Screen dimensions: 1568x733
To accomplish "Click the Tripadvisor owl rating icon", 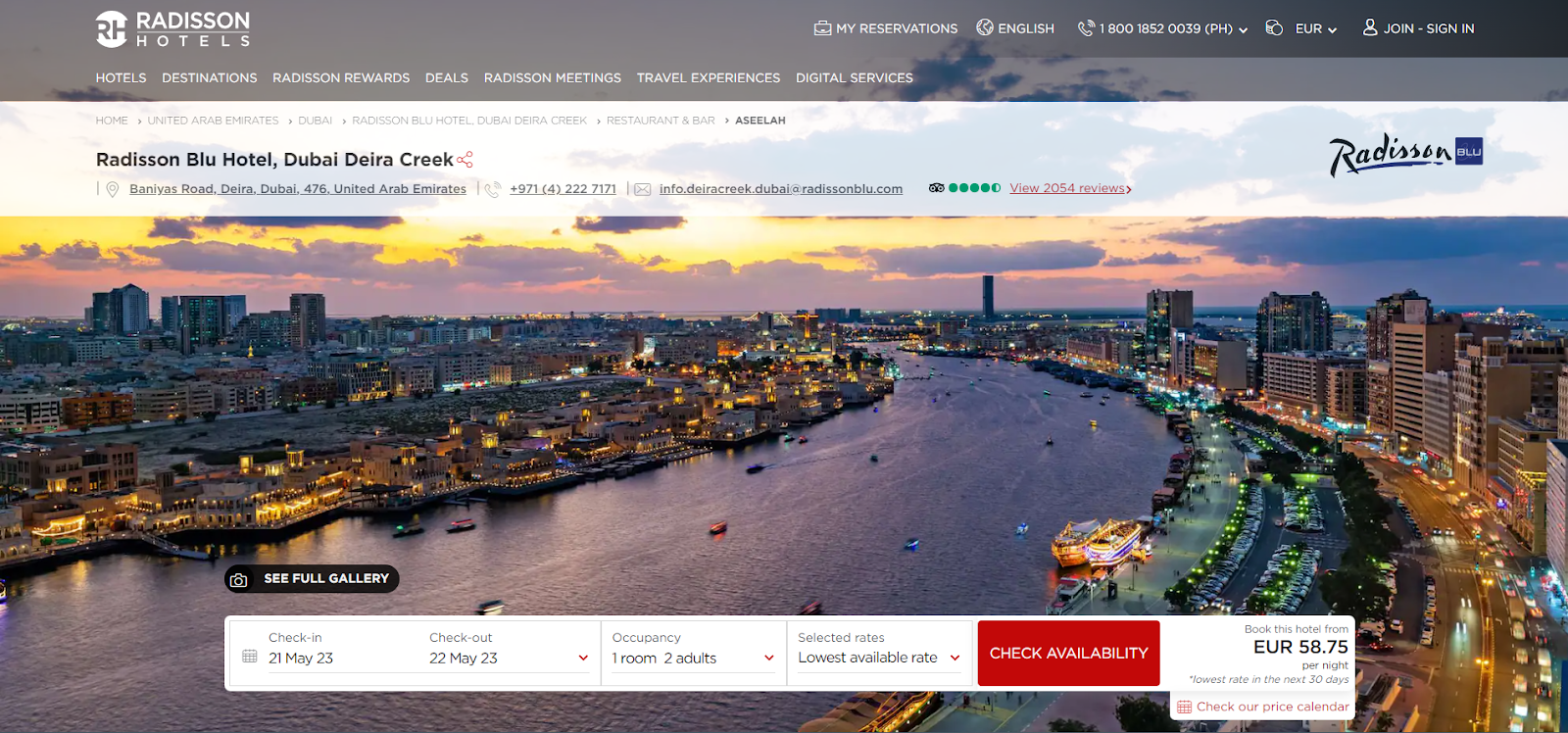I will click(x=937, y=188).
